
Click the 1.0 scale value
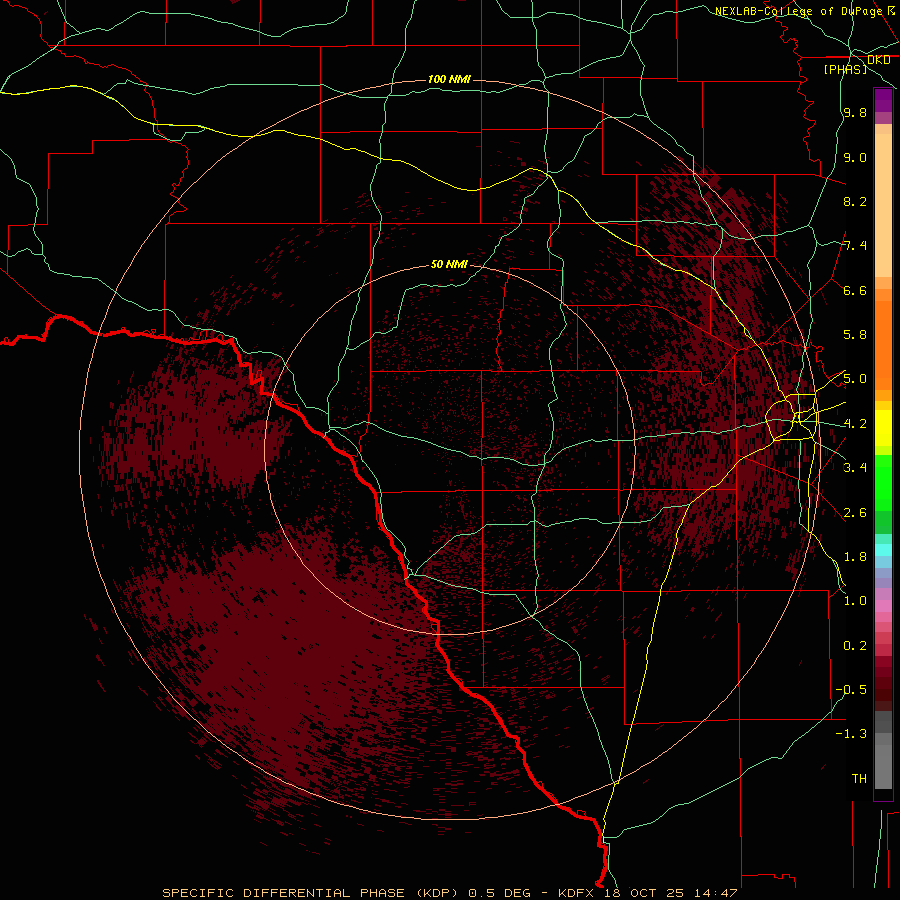click(855, 601)
